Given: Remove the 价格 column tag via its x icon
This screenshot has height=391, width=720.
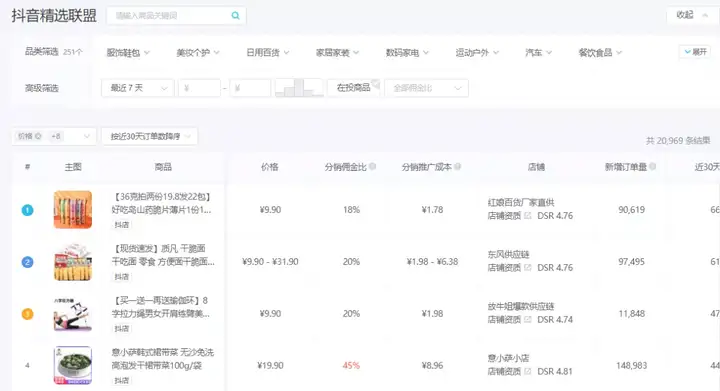Looking at the screenshot, I should point(38,136).
